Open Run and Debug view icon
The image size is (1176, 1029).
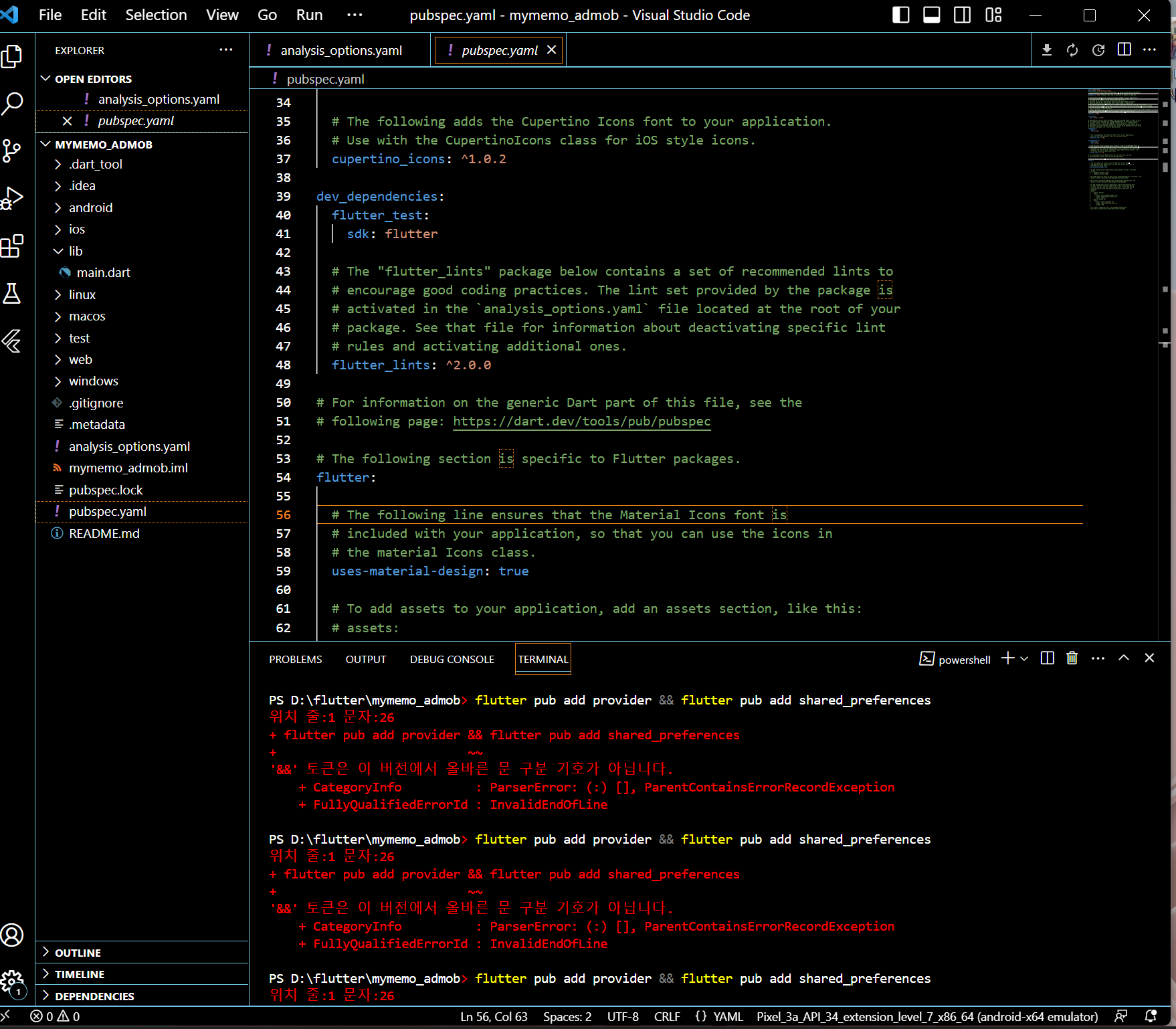coord(12,199)
